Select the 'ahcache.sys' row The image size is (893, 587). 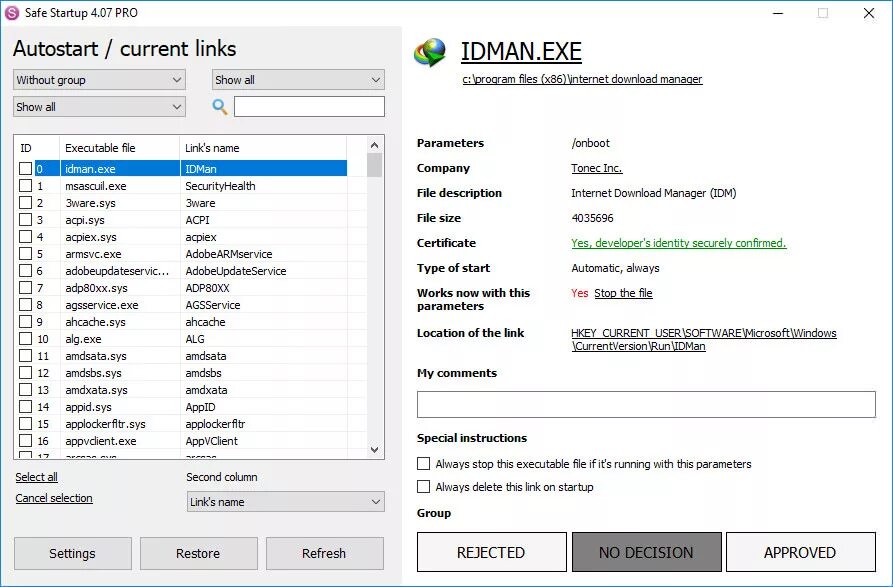[183, 322]
